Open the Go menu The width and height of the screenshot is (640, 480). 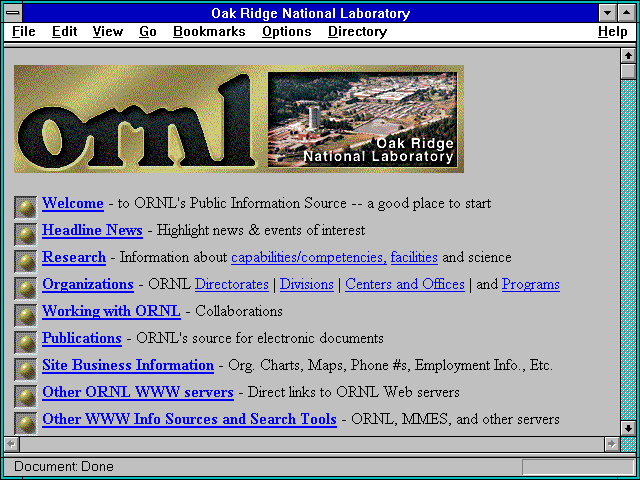(x=147, y=31)
